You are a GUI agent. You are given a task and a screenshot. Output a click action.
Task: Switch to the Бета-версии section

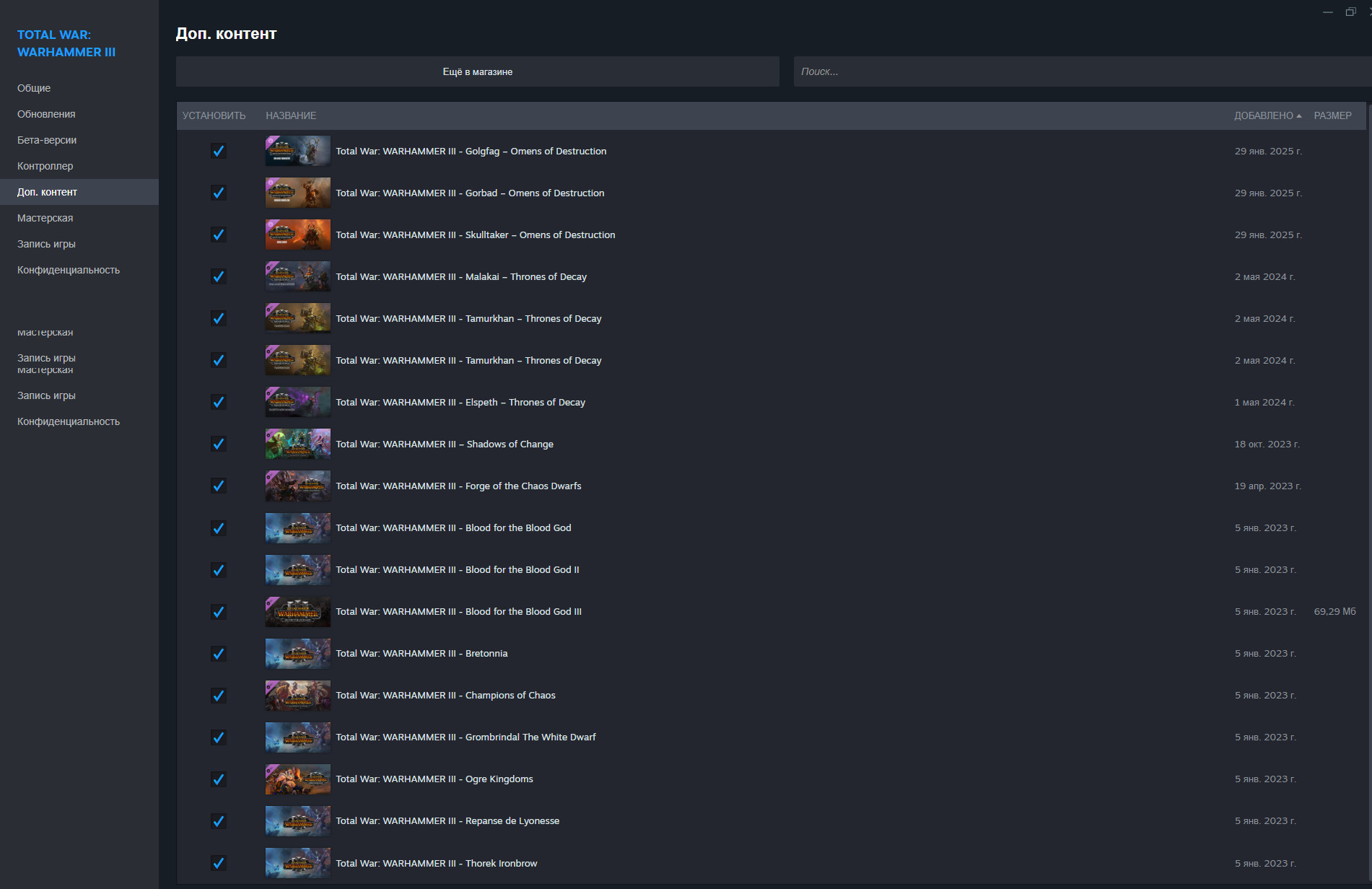(x=47, y=140)
